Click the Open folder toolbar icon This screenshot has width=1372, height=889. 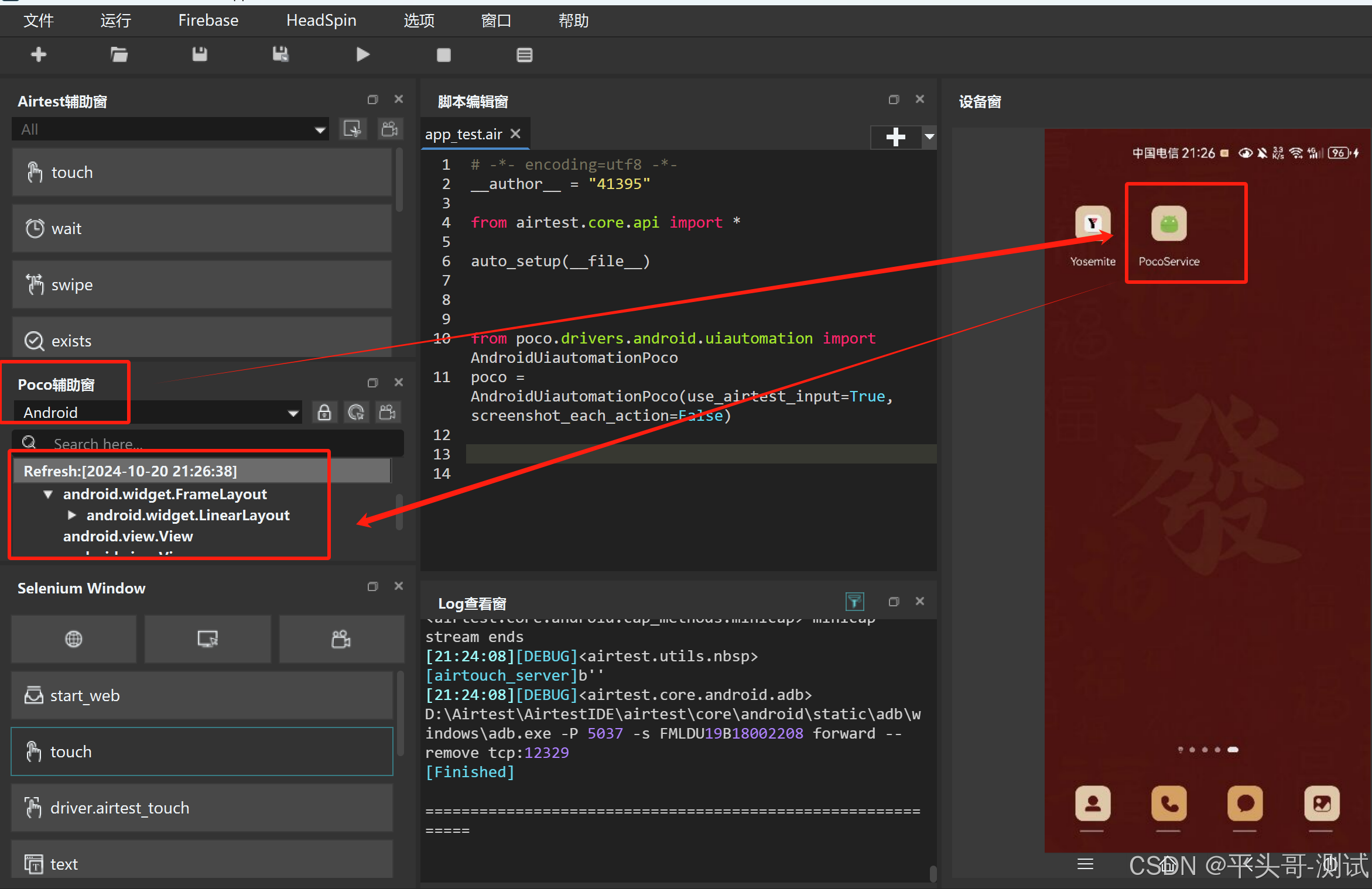[119, 55]
